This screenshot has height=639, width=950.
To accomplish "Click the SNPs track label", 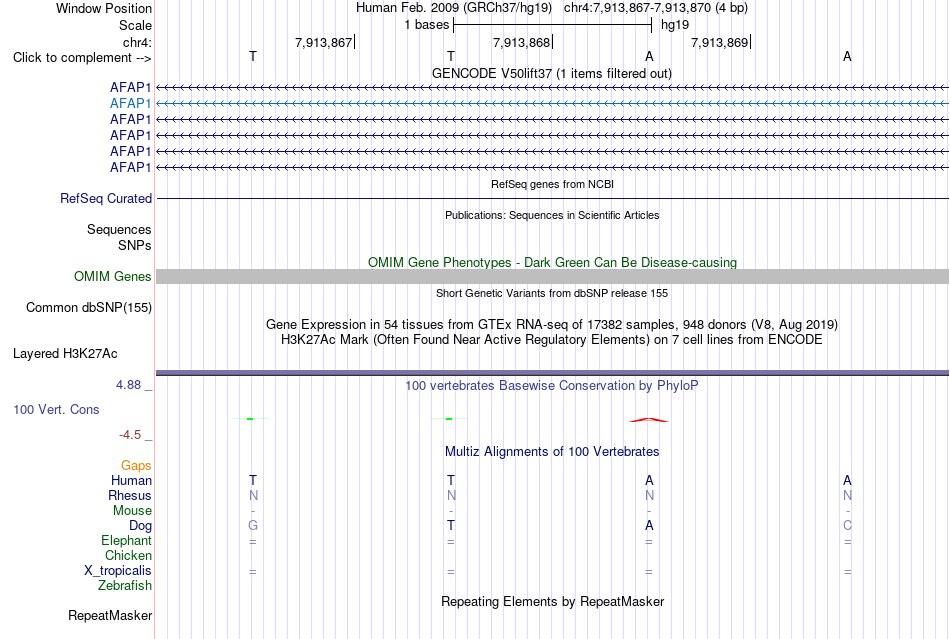I will (135, 245).
